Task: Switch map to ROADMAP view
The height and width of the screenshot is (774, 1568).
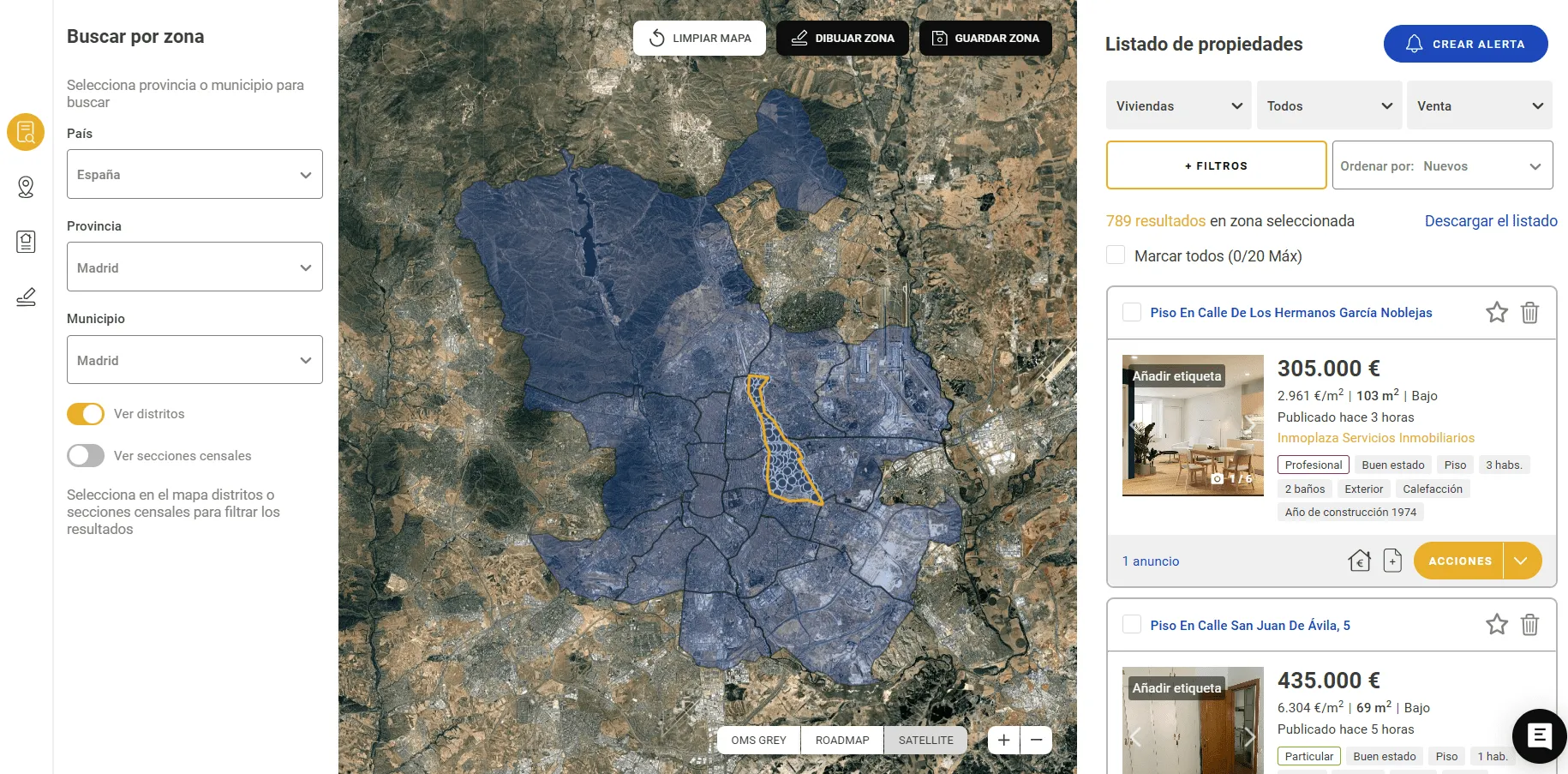Action: point(842,740)
